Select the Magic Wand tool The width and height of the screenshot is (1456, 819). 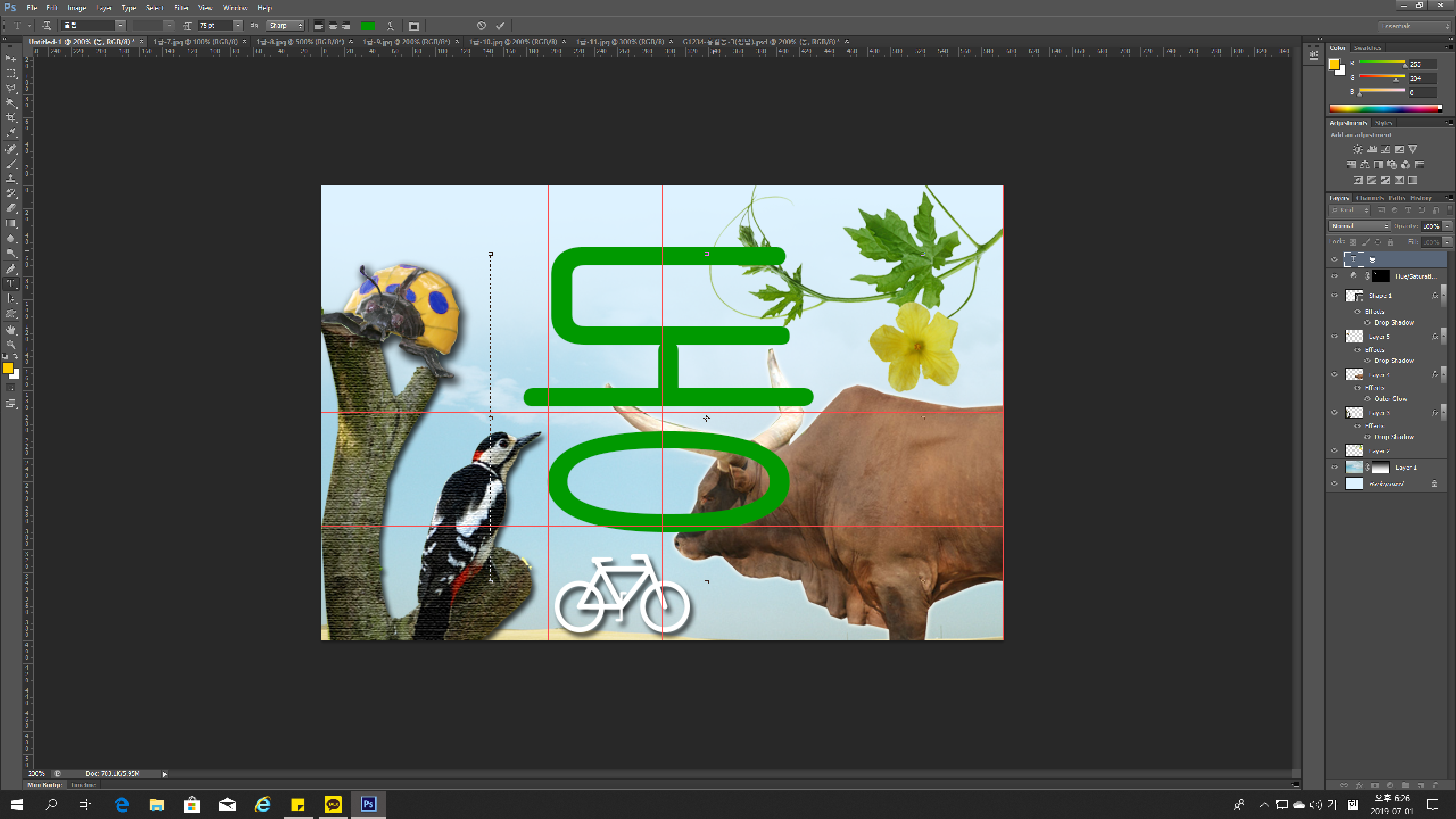(11, 103)
